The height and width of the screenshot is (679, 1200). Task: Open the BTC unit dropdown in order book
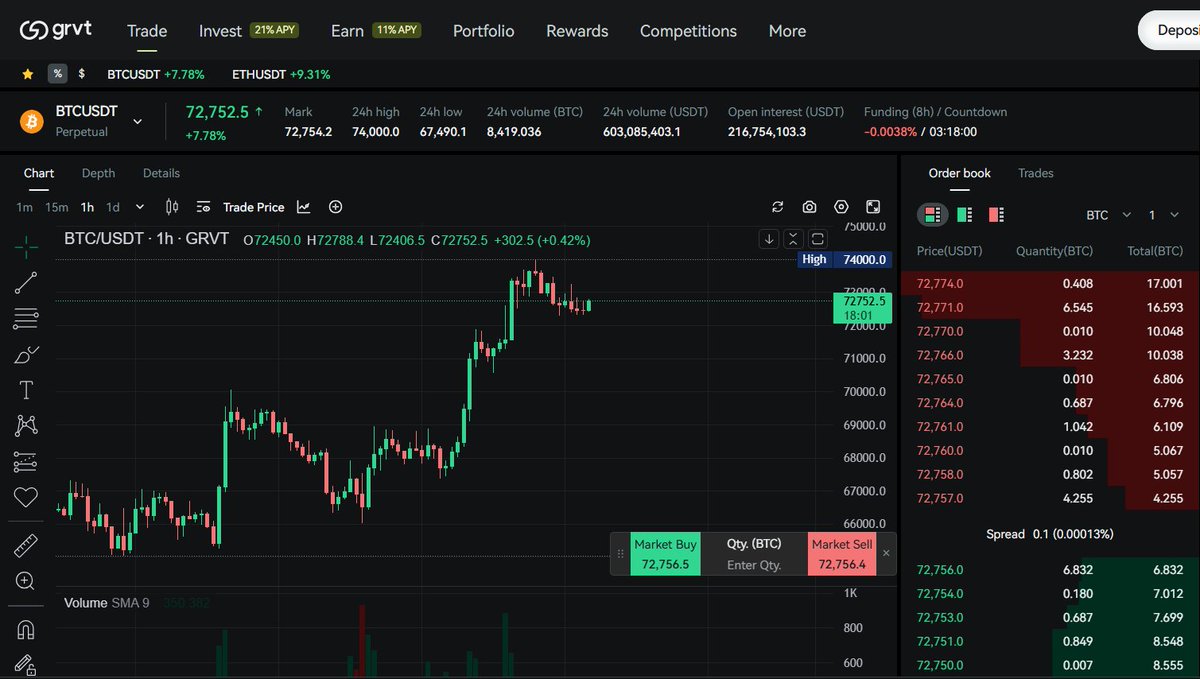(1109, 215)
